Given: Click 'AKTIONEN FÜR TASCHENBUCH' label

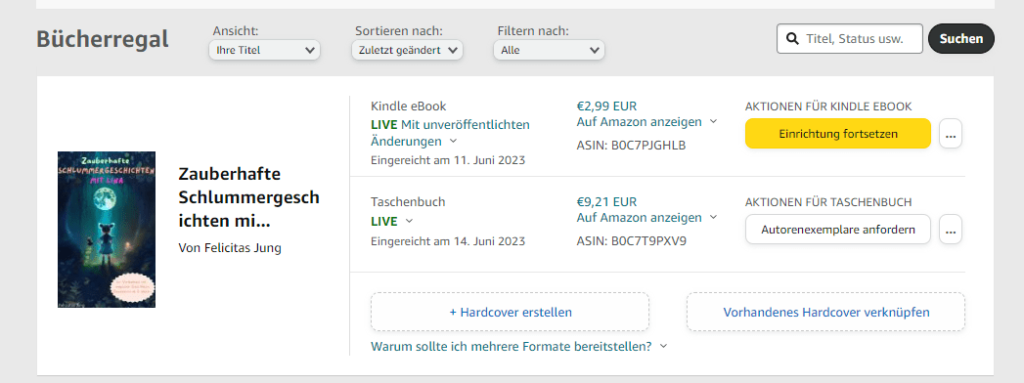Looking at the screenshot, I should (x=829, y=202).
